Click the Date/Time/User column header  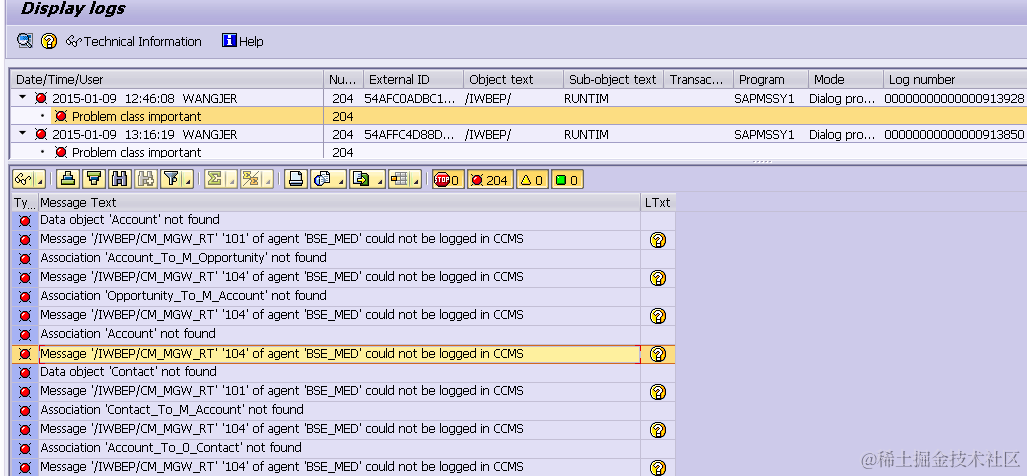pyautogui.click(x=168, y=79)
